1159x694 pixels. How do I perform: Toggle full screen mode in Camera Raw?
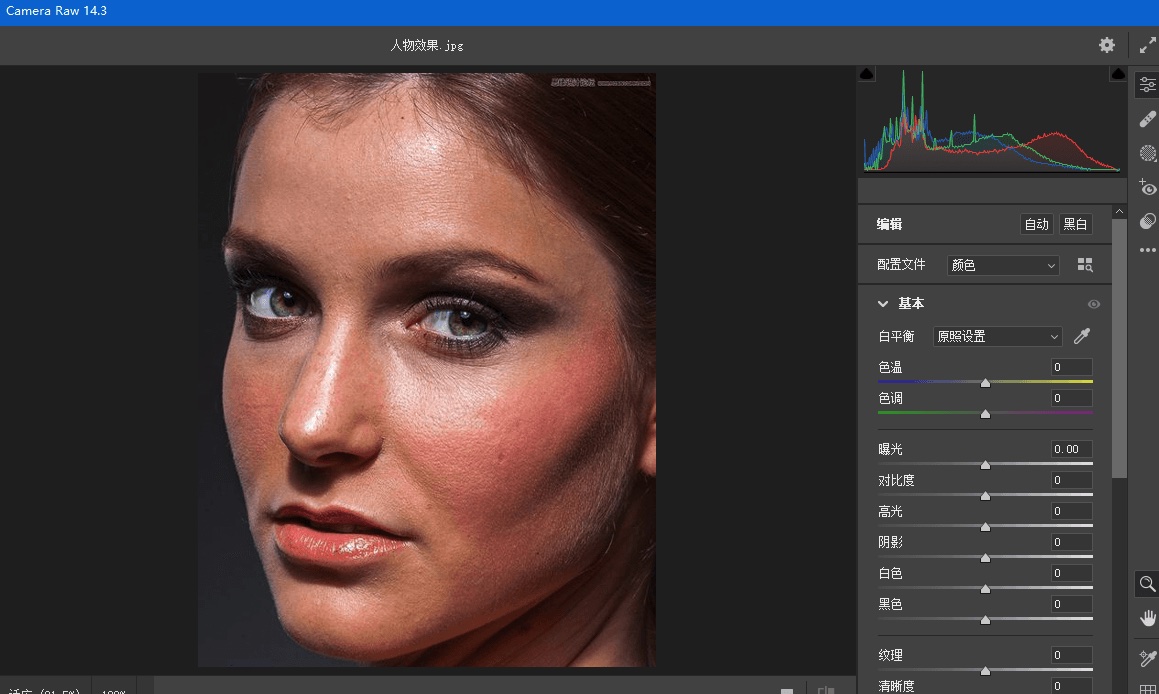point(1146,45)
